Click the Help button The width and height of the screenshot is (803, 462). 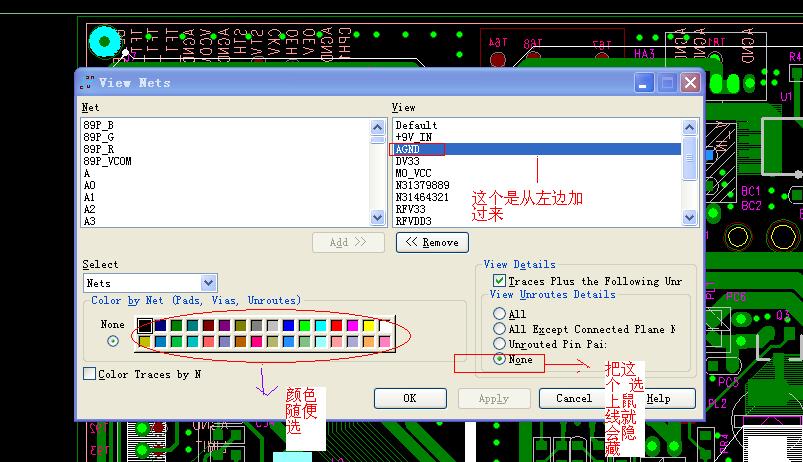pos(659,398)
